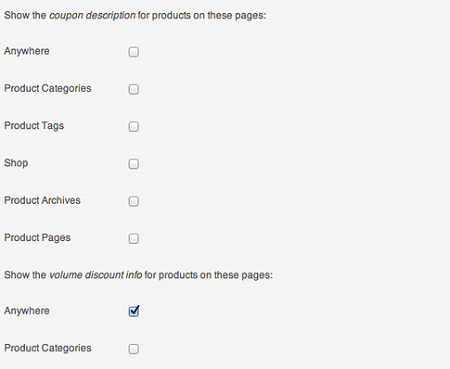Click the italic 'coupon description' text
The height and width of the screenshot is (369, 450).
(x=92, y=16)
